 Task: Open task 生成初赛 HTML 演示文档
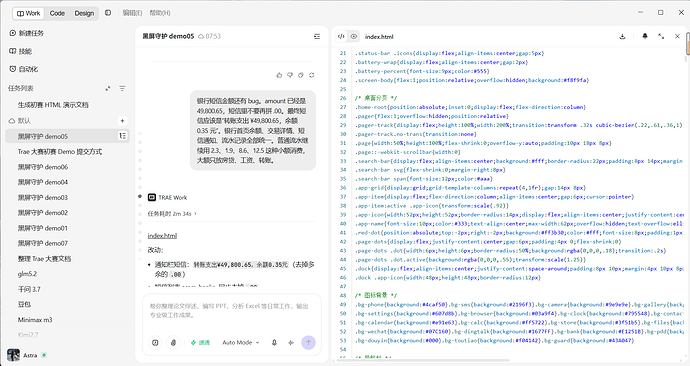[x=53, y=105]
